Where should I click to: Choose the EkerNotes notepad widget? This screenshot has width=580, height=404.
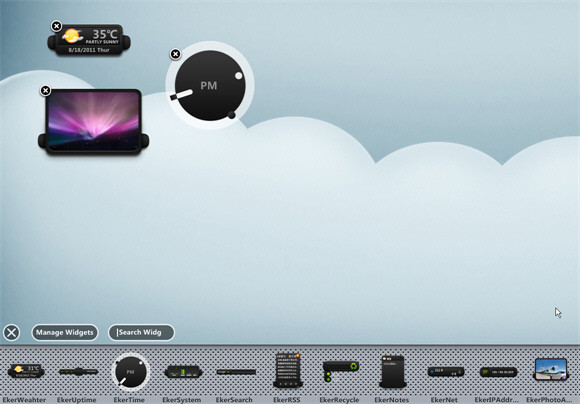coord(392,371)
